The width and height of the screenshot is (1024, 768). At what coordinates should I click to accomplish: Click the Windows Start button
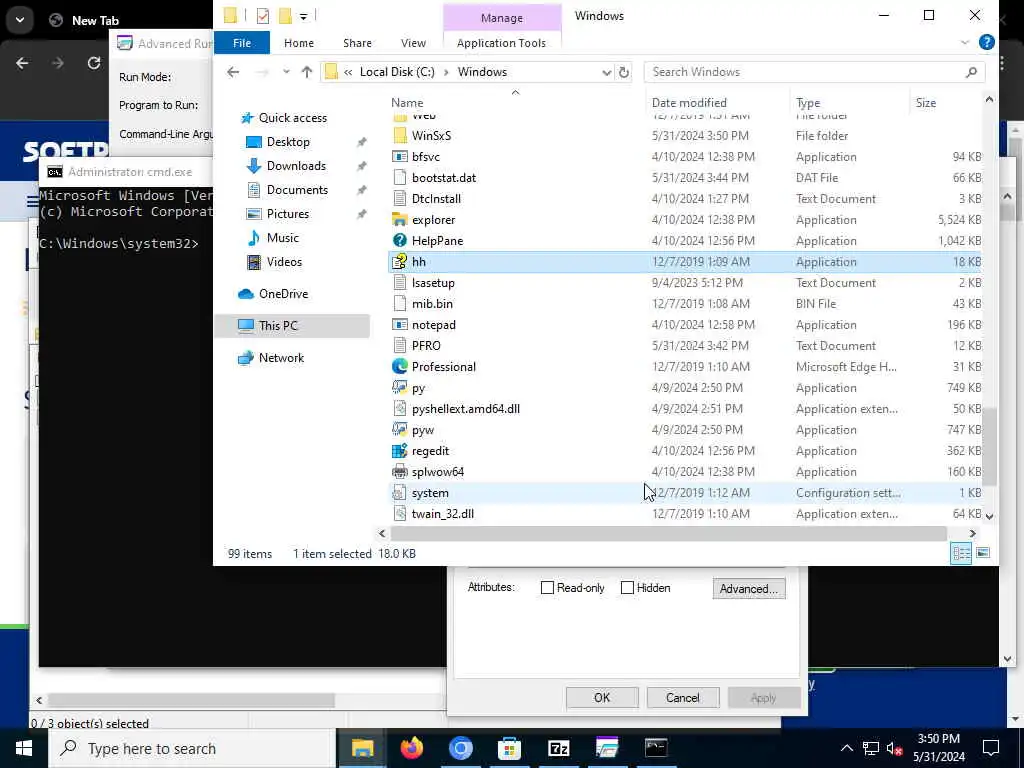click(x=24, y=748)
